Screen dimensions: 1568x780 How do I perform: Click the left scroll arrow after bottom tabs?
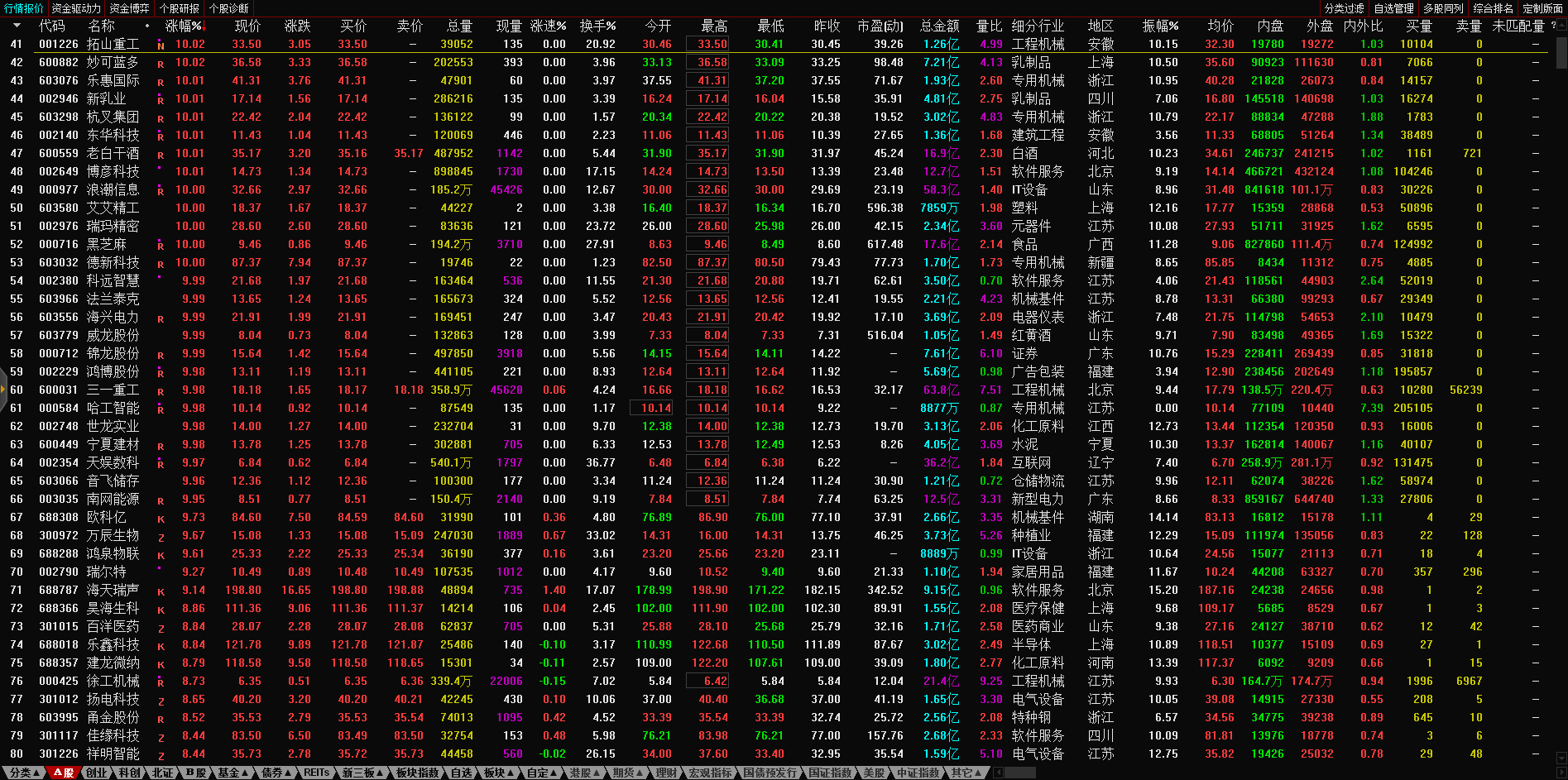point(999,773)
